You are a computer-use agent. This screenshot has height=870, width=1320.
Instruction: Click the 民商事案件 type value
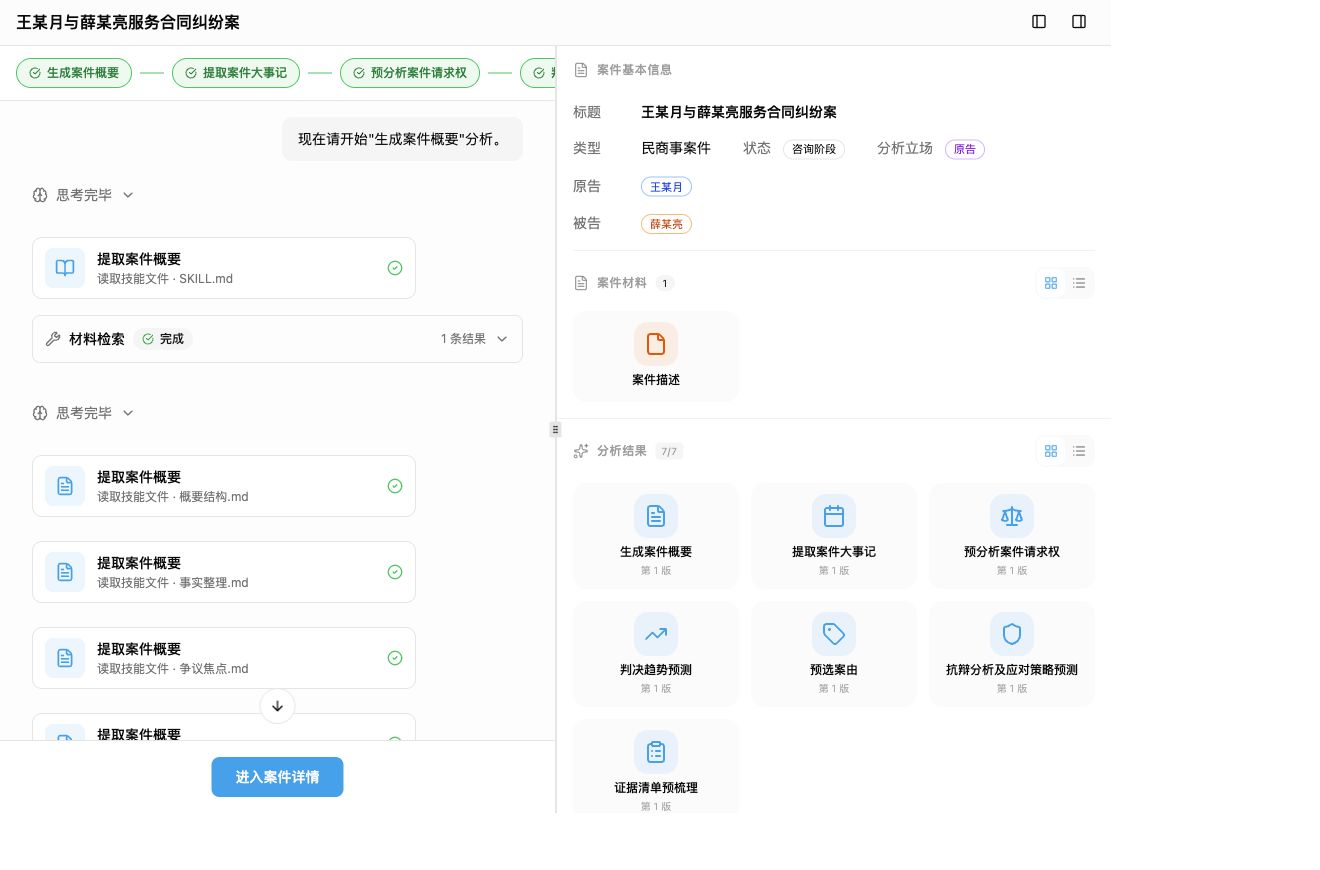click(x=676, y=148)
